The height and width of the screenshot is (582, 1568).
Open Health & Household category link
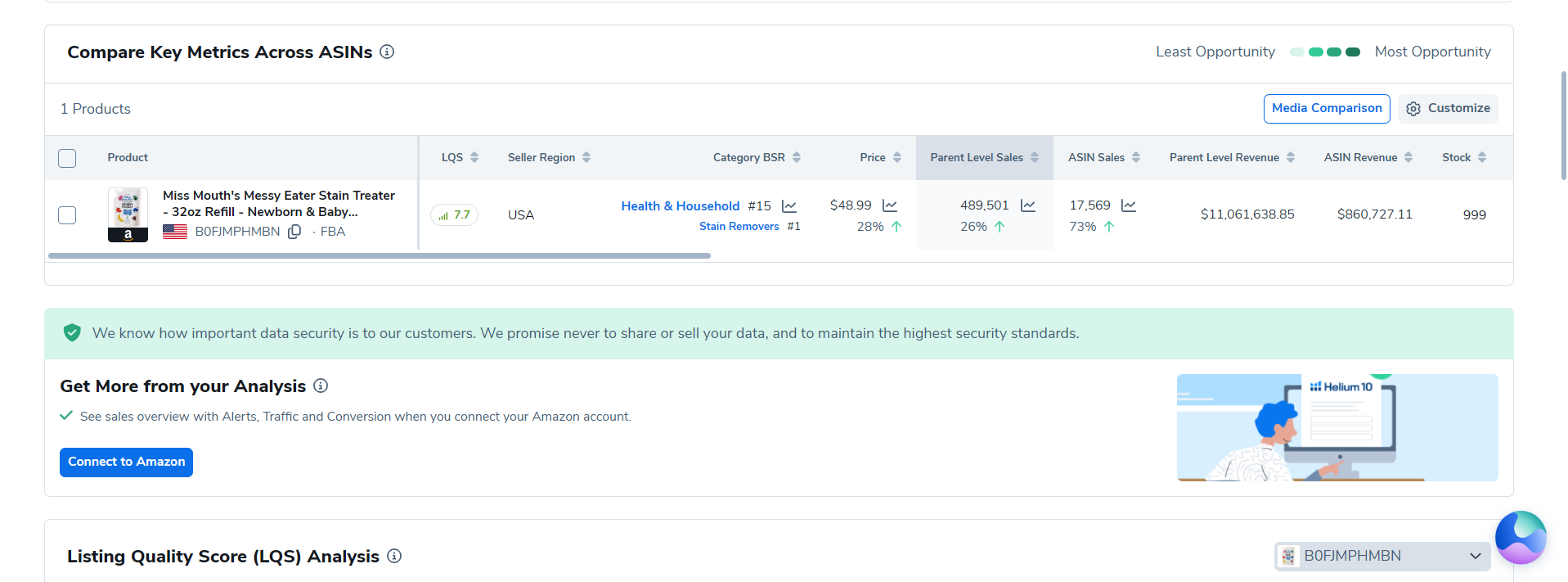click(680, 206)
